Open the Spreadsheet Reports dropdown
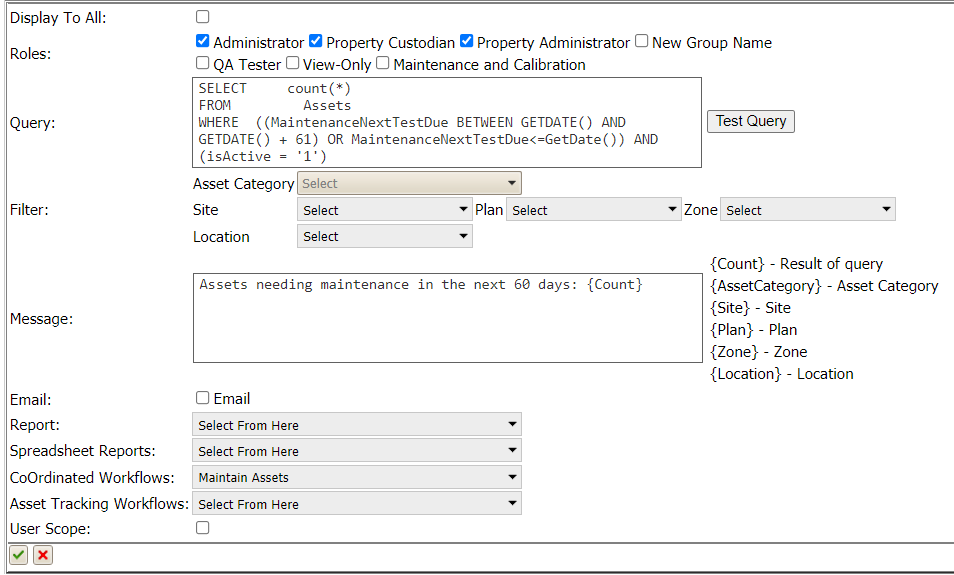The height and width of the screenshot is (575, 954). tap(357, 451)
